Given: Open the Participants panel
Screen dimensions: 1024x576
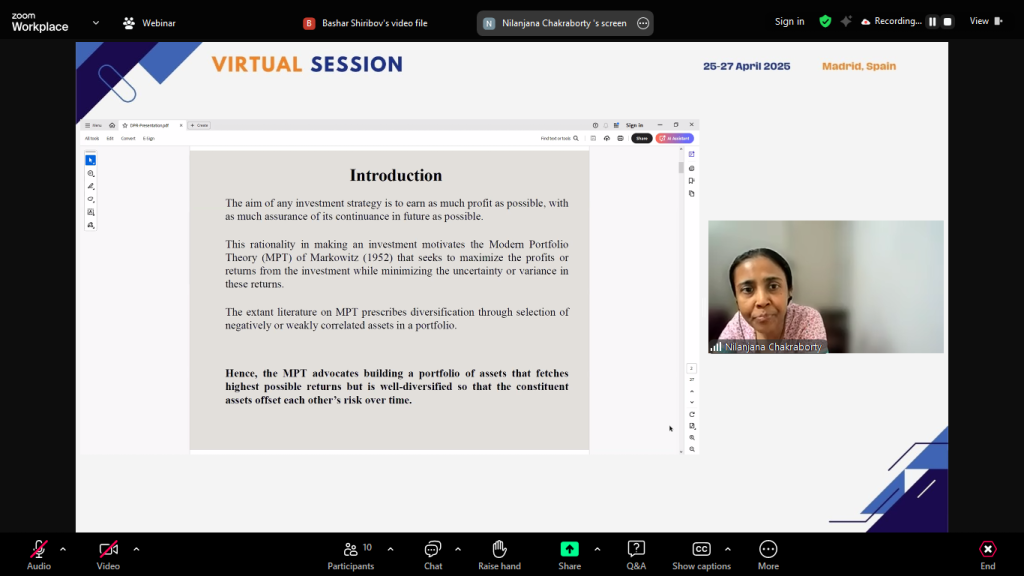Looking at the screenshot, I should pos(351,549).
